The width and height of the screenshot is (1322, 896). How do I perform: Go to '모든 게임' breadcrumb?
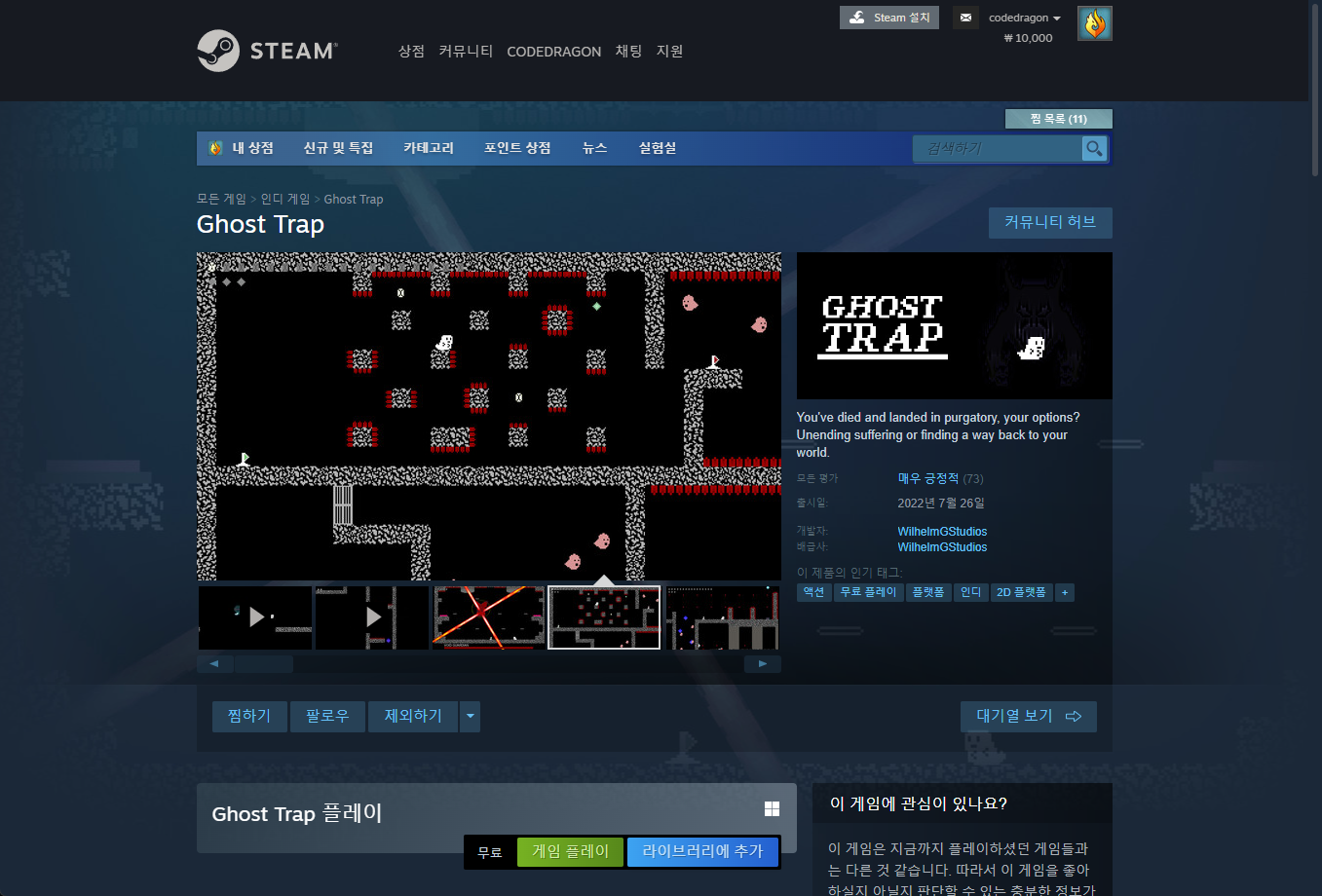(x=221, y=199)
